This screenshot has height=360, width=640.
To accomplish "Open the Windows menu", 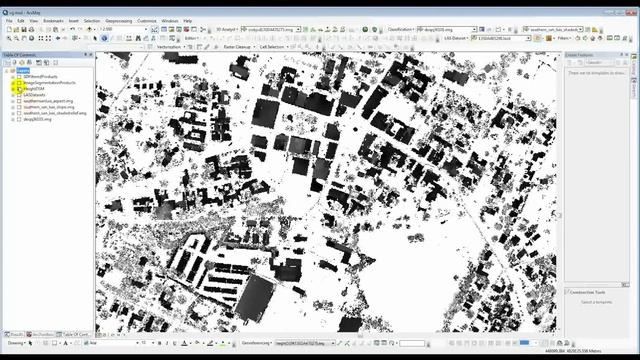I will [x=170, y=21].
